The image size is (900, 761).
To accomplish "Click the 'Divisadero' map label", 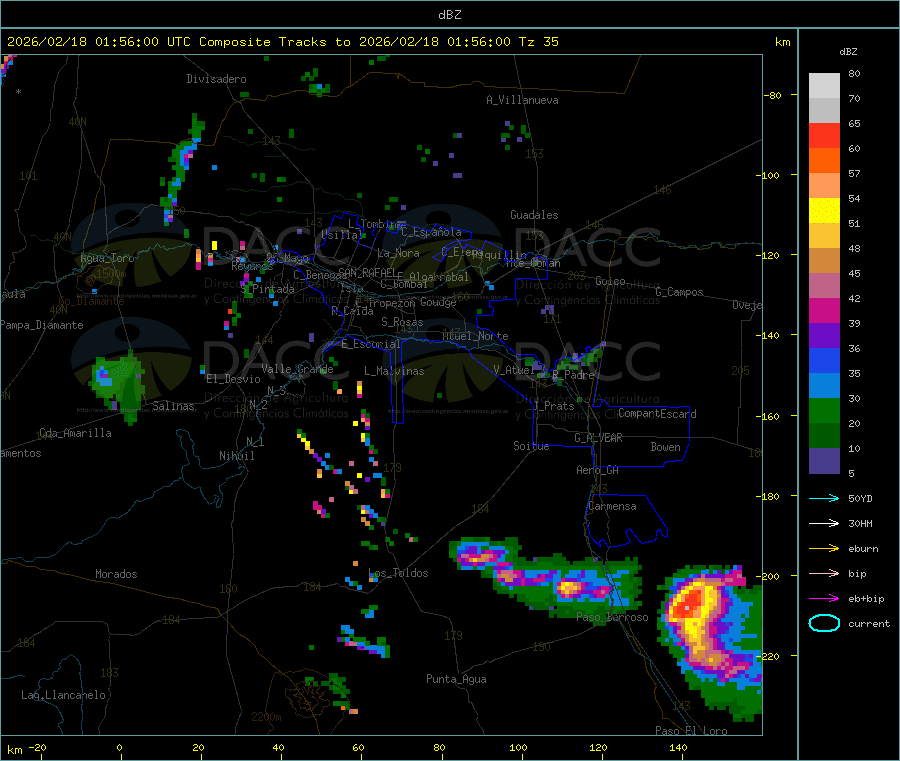I will pos(216,79).
